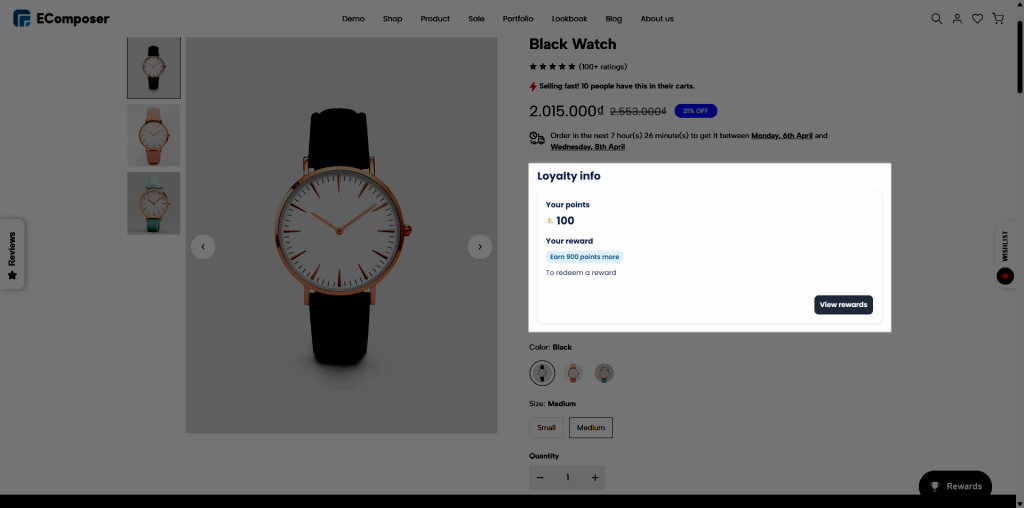
Task: Open the Shop menu
Action: pyautogui.click(x=392, y=18)
